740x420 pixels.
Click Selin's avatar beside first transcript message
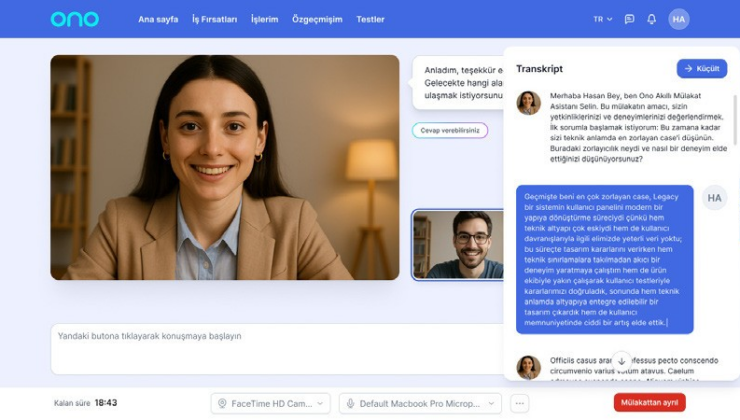[529, 103]
